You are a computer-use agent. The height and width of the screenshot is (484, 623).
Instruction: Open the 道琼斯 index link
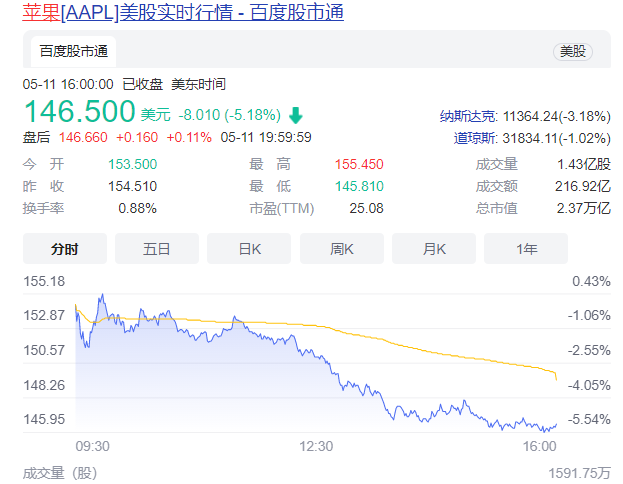[475, 138]
